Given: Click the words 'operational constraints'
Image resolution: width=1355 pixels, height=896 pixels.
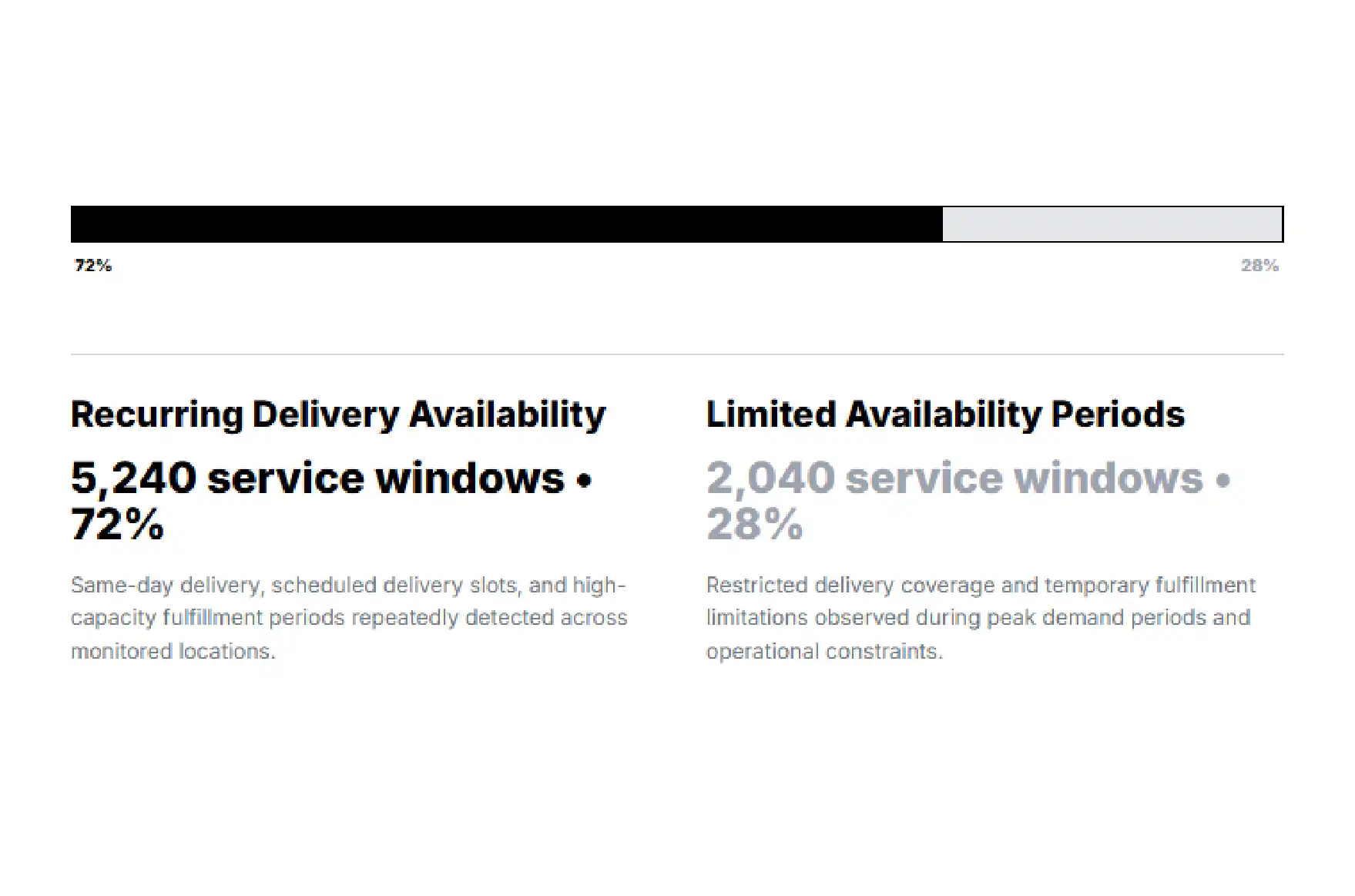Looking at the screenshot, I should pos(823,652).
